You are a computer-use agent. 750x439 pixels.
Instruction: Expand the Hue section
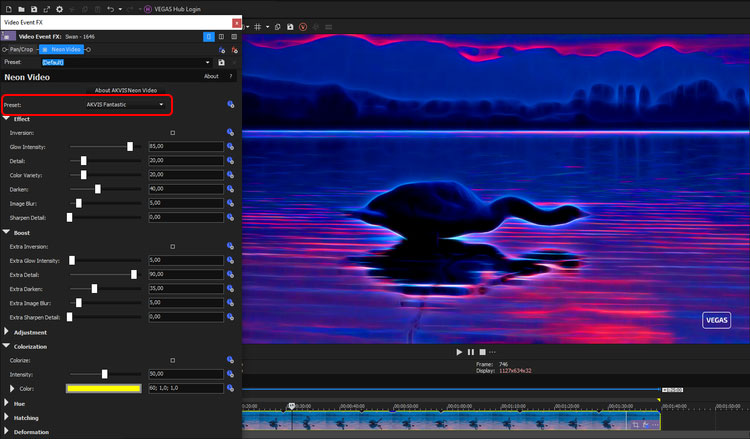(6, 403)
